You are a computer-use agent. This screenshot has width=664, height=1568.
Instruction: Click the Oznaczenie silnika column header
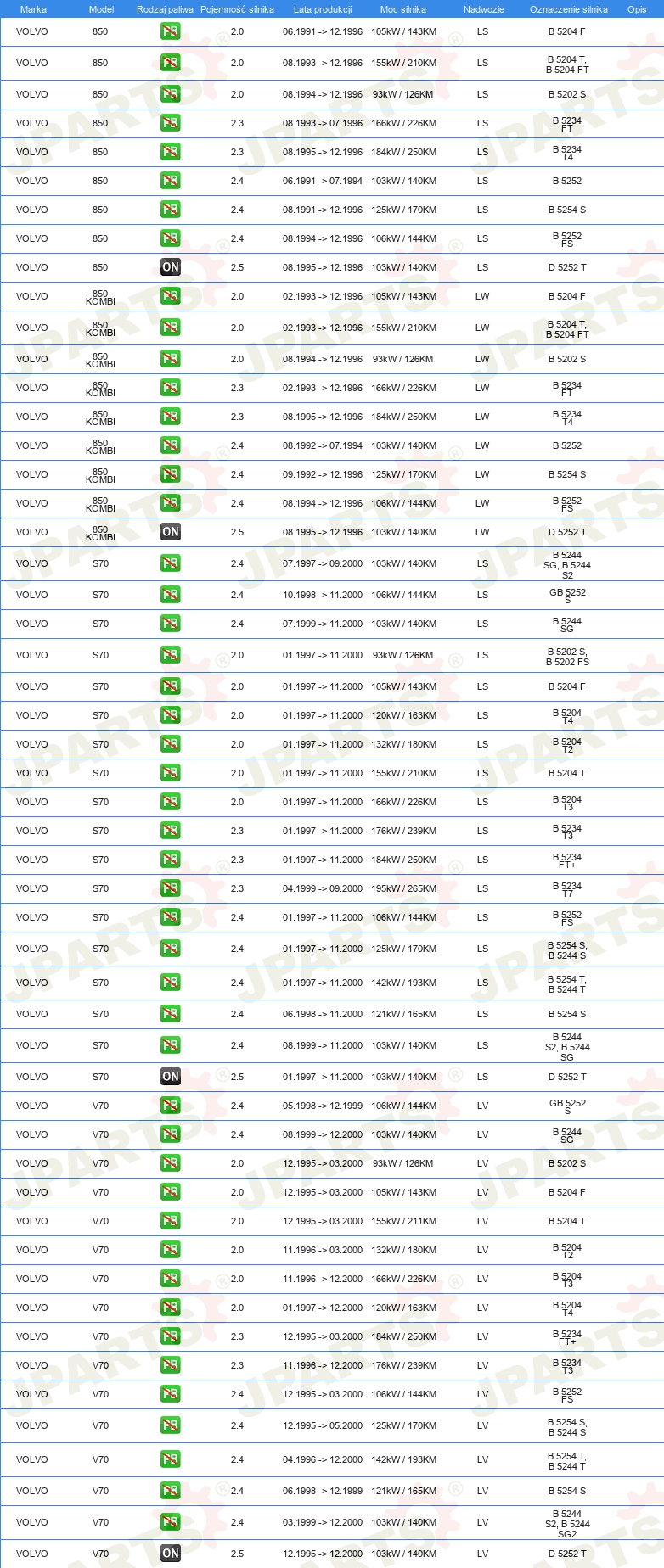click(569, 9)
